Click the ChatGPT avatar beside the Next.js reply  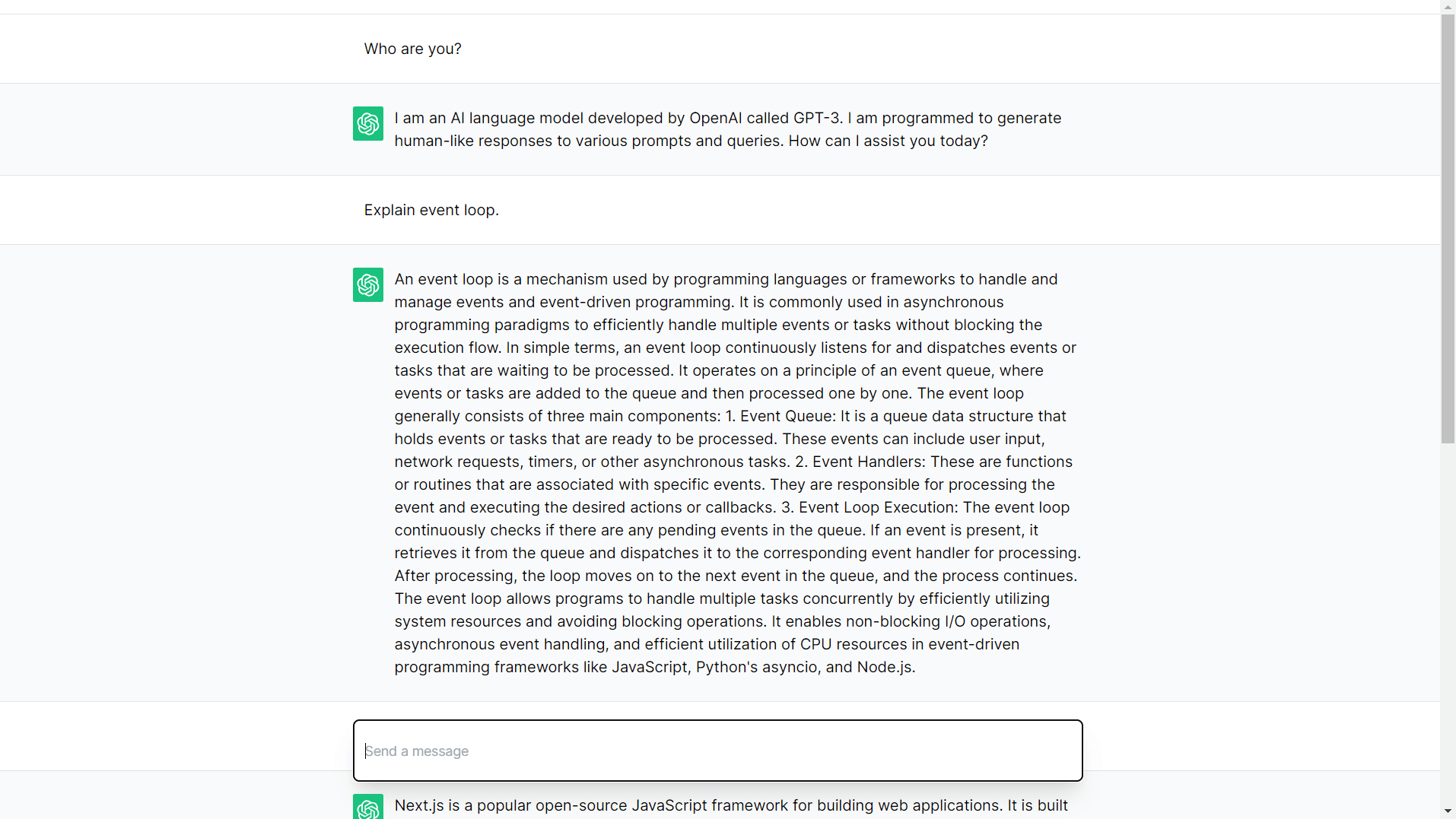367,806
